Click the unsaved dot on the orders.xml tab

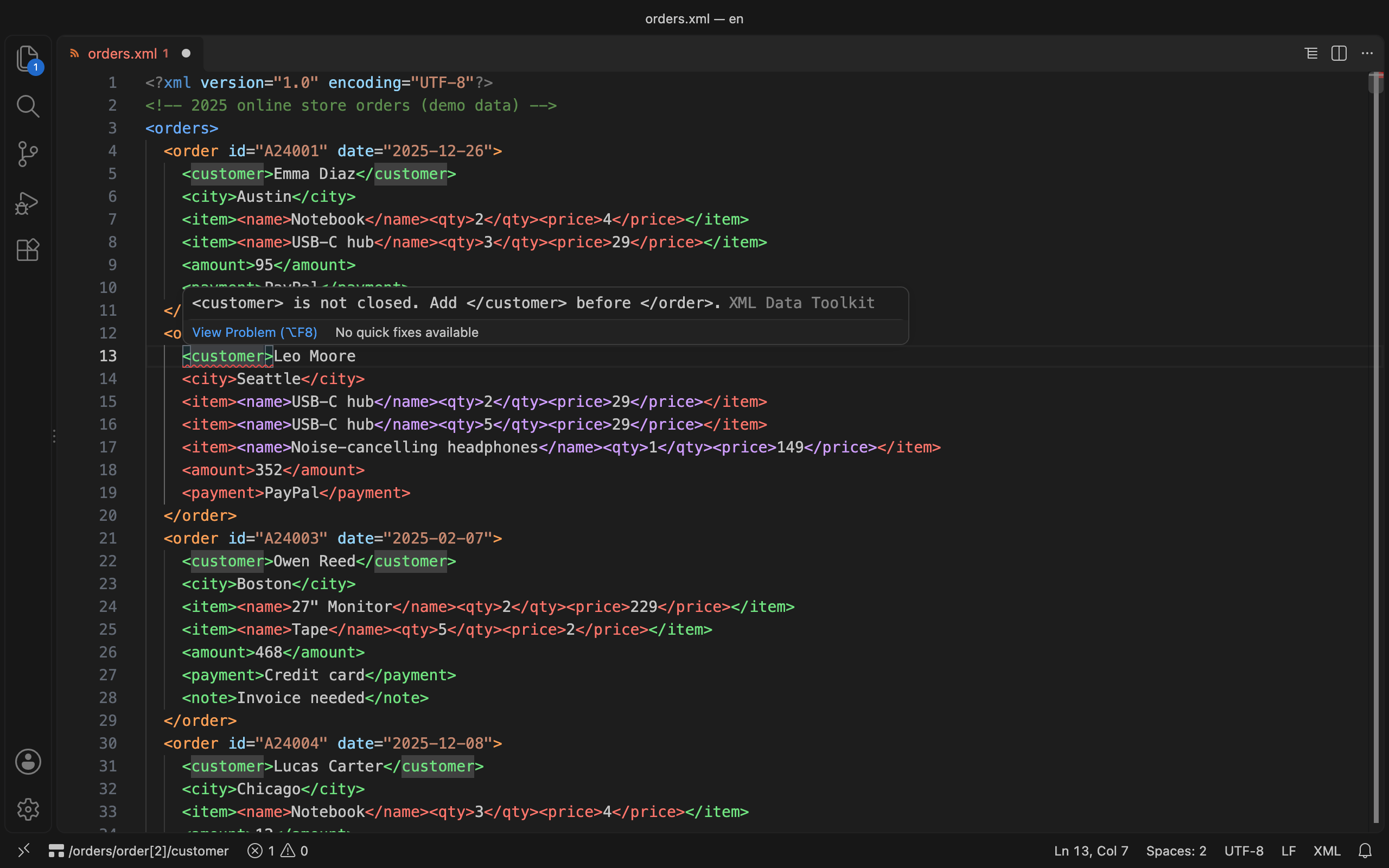coord(186,53)
